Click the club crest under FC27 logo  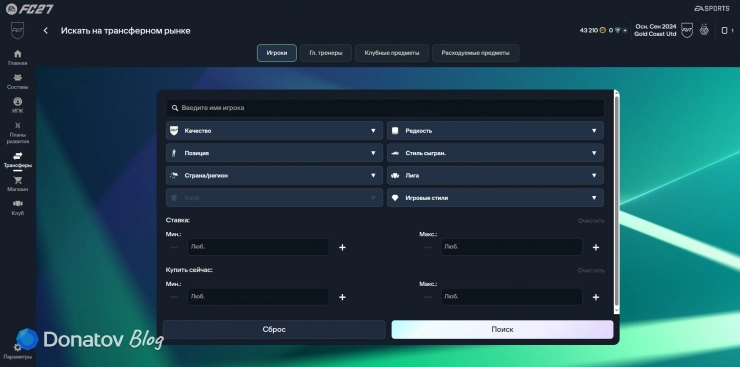pyautogui.click(x=17, y=31)
